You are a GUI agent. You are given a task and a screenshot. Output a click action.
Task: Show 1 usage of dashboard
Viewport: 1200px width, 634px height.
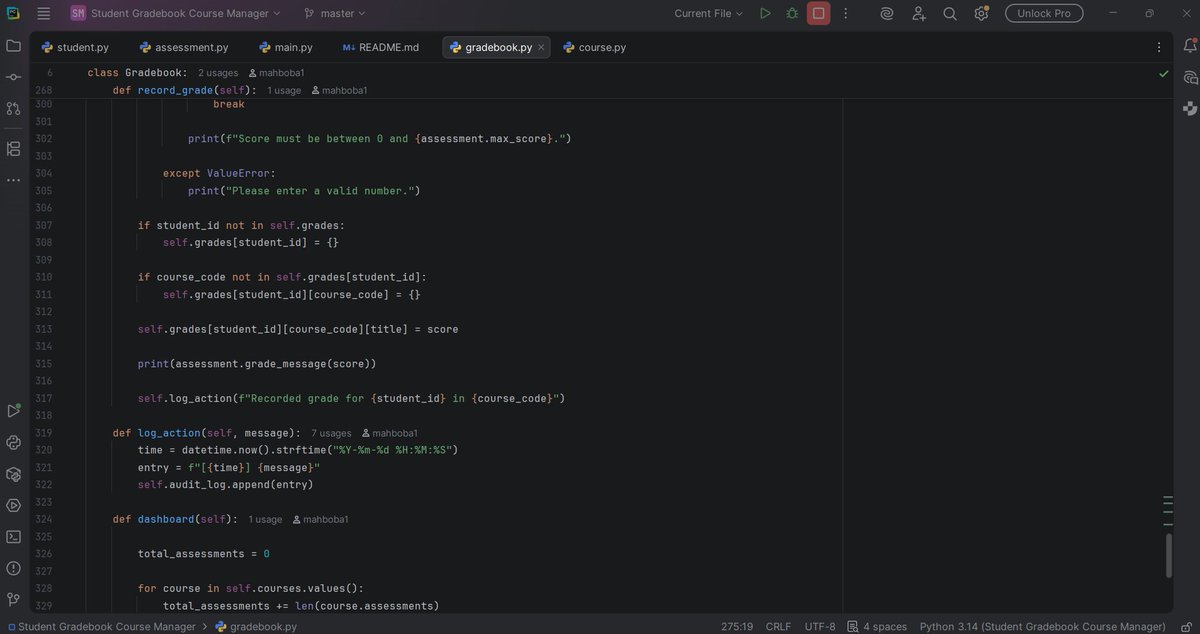(265, 519)
